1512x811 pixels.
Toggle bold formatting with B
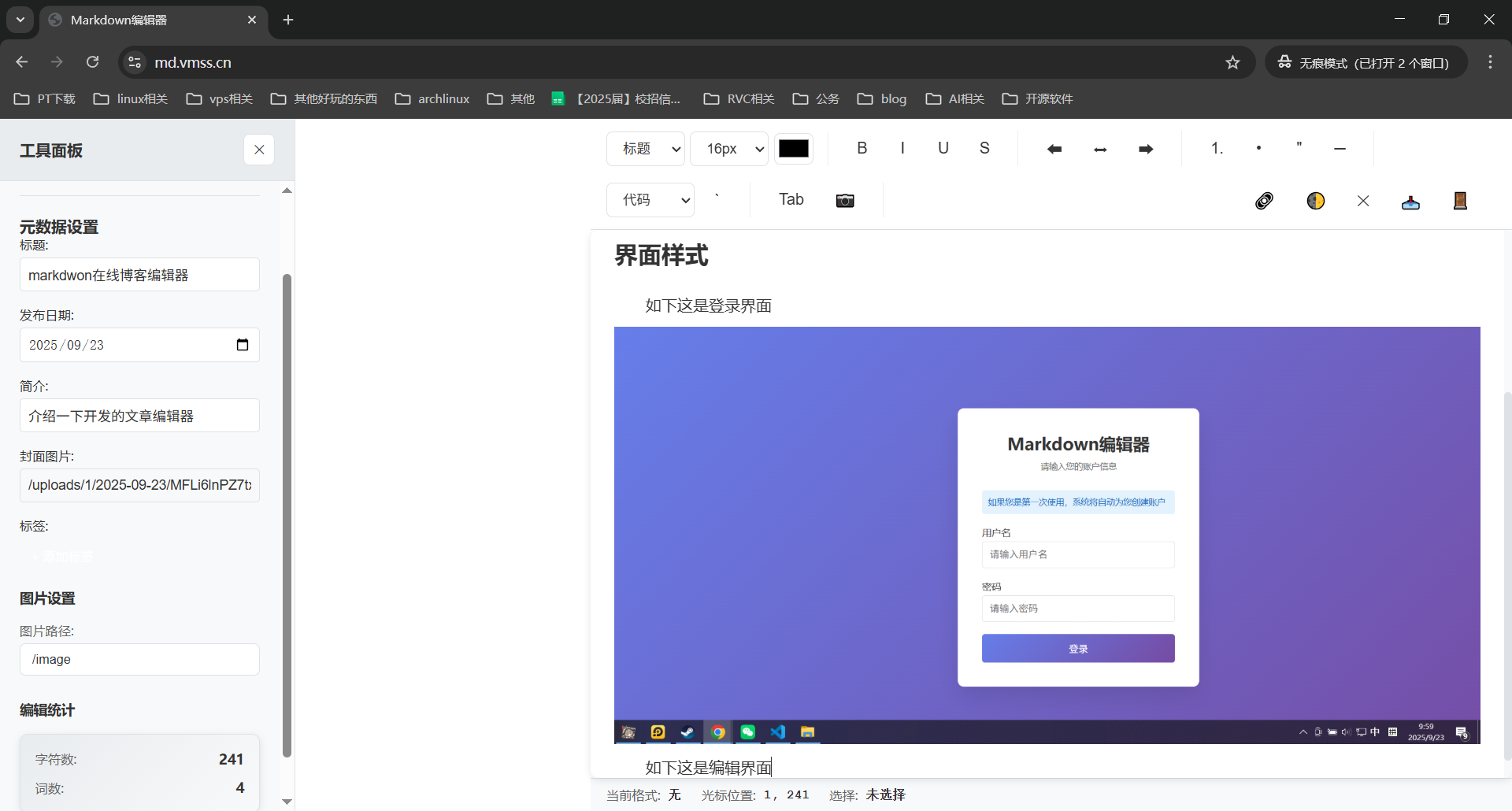click(862, 148)
